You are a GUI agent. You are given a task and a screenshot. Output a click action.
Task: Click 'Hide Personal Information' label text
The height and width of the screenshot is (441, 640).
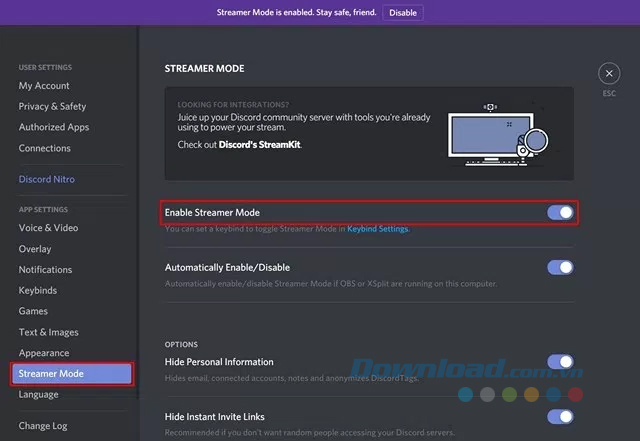click(219, 362)
